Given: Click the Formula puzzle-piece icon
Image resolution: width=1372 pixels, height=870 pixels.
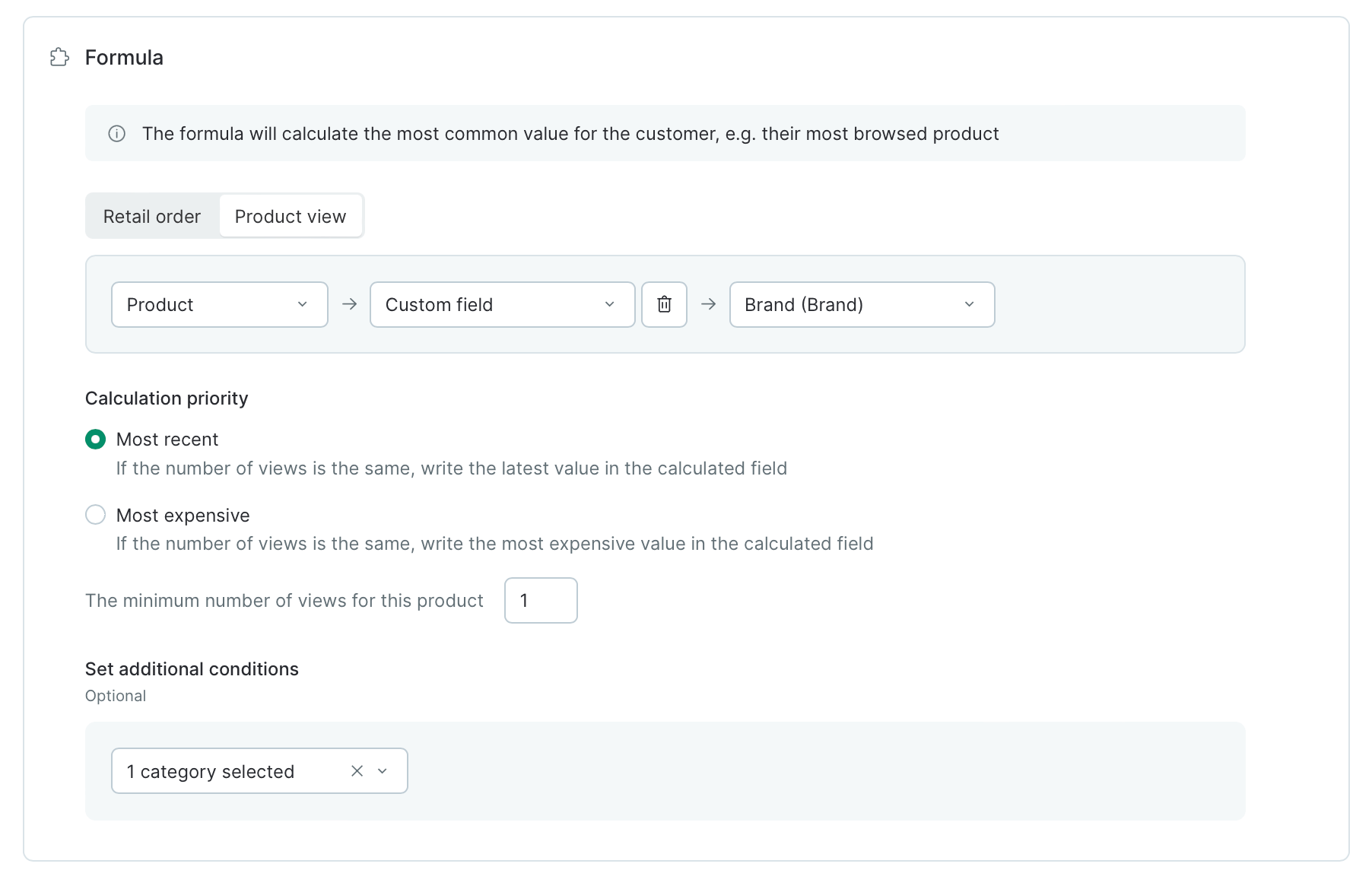Looking at the screenshot, I should pos(59,57).
